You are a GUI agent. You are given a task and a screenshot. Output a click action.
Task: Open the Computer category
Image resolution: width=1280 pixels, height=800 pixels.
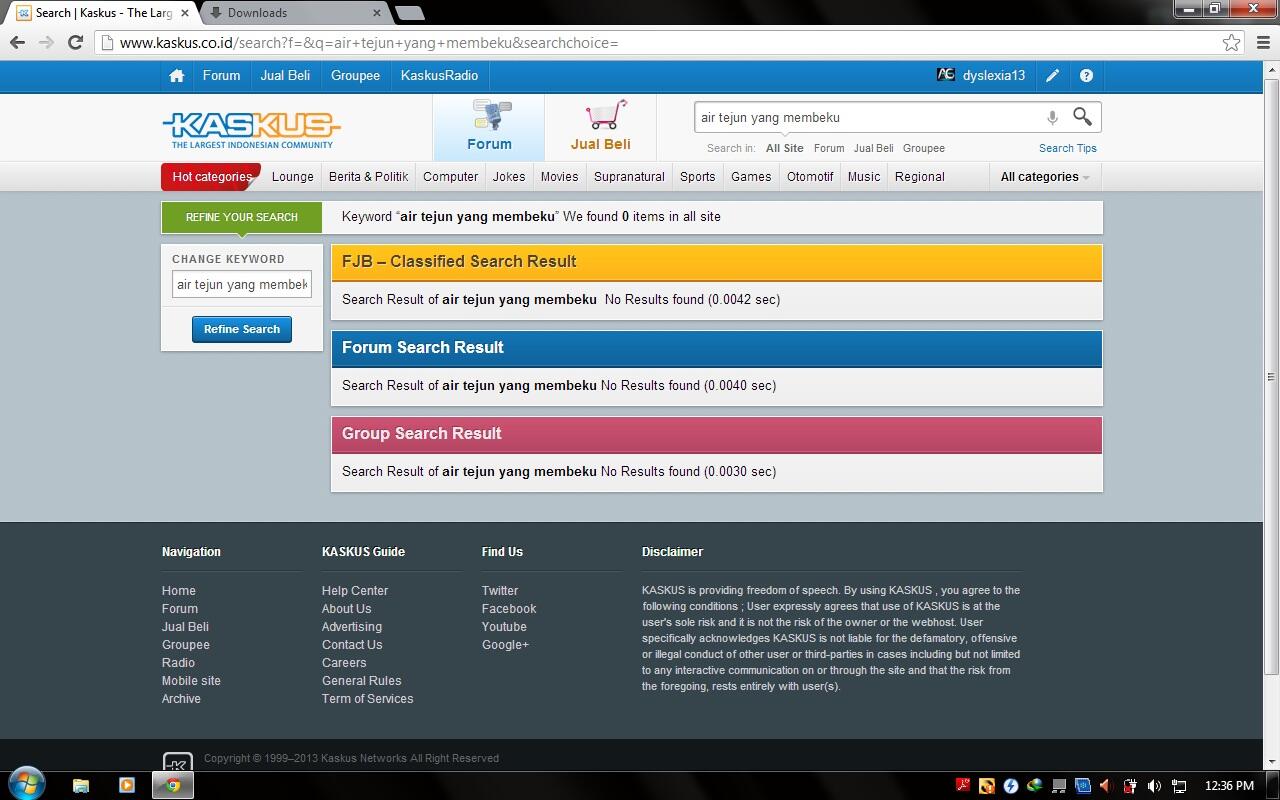[450, 177]
